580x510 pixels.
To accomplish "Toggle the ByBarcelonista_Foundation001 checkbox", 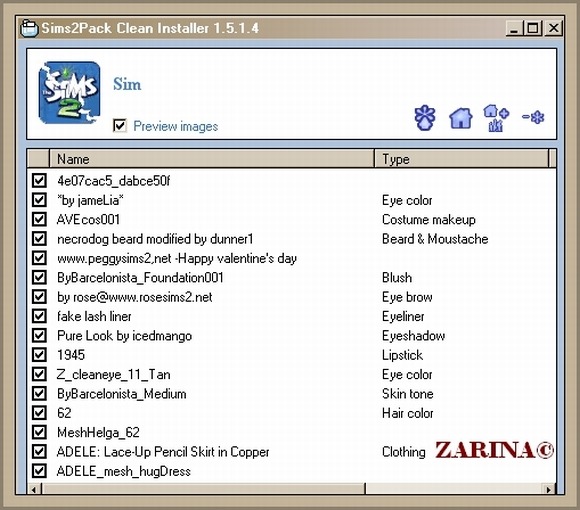I will 39,277.
